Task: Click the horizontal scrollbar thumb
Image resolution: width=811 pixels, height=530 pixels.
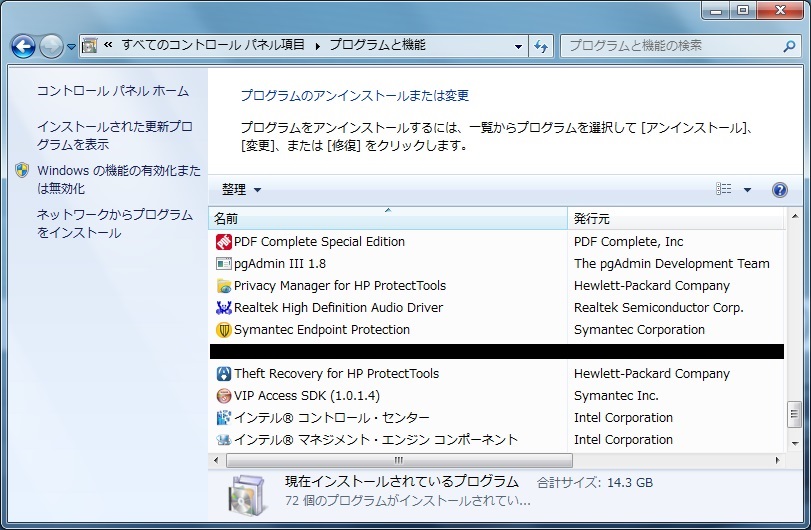Action: tap(399, 460)
